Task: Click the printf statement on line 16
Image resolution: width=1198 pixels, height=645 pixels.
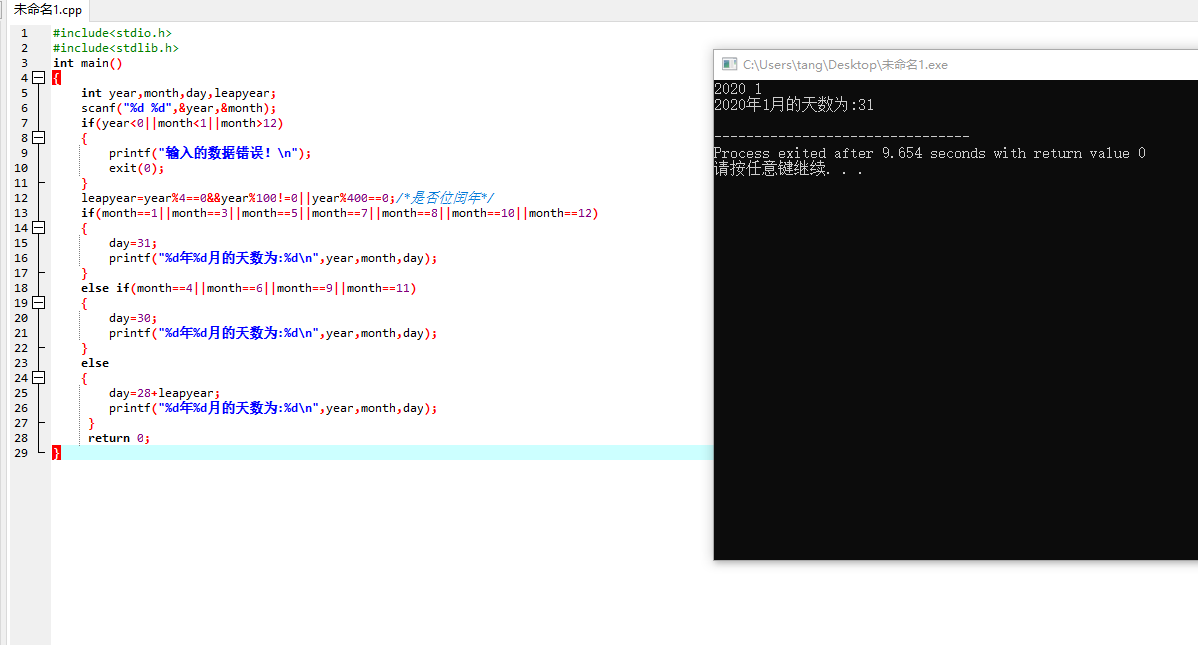Action: point(273,258)
